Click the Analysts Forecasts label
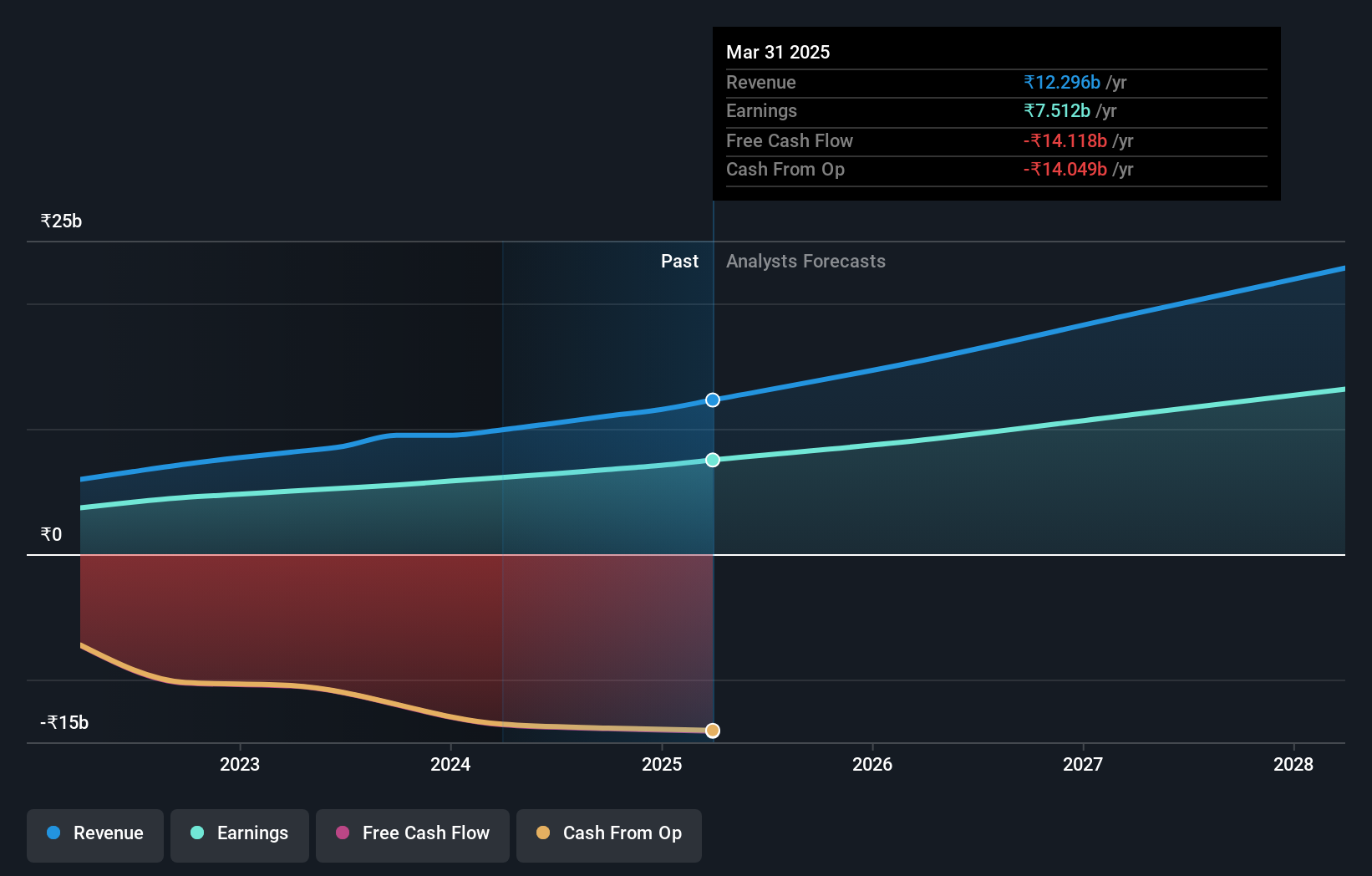Viewport: 1372px width, 876px height. [805, 262]
